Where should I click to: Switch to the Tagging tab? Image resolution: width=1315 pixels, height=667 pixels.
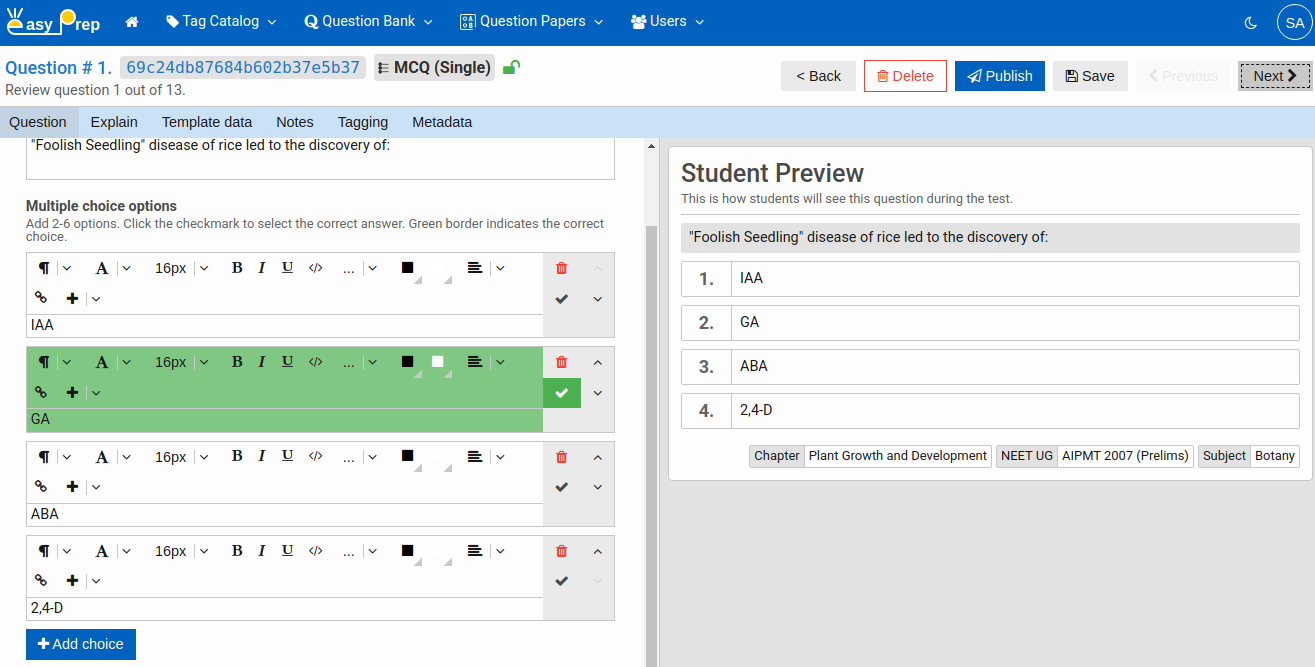click(x=362, y=122)
